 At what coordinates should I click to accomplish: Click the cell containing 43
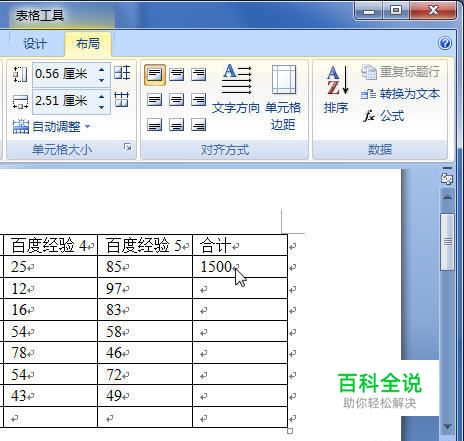pos(50,396)
